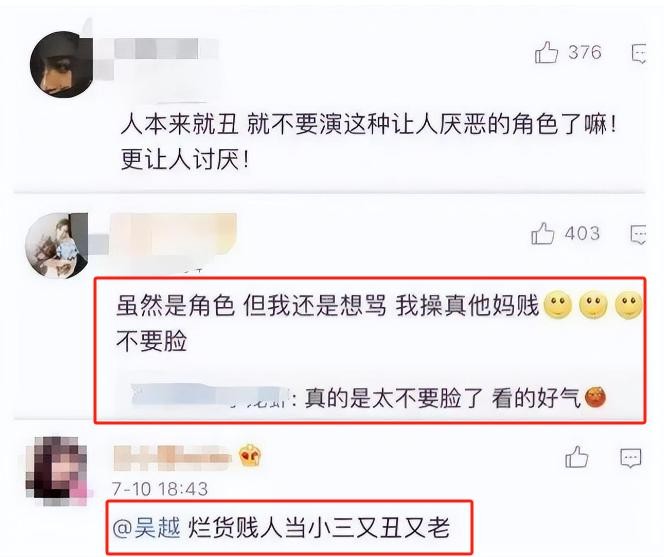This screenshot has height=557, width=664.
Task: Like the comment with 403 likes
Action: 543,233
